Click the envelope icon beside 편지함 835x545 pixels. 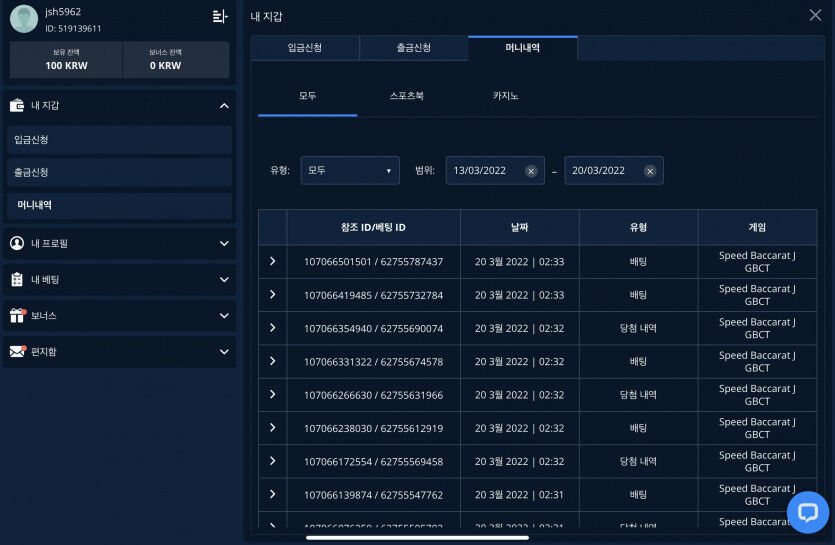(x=18, y=351)
